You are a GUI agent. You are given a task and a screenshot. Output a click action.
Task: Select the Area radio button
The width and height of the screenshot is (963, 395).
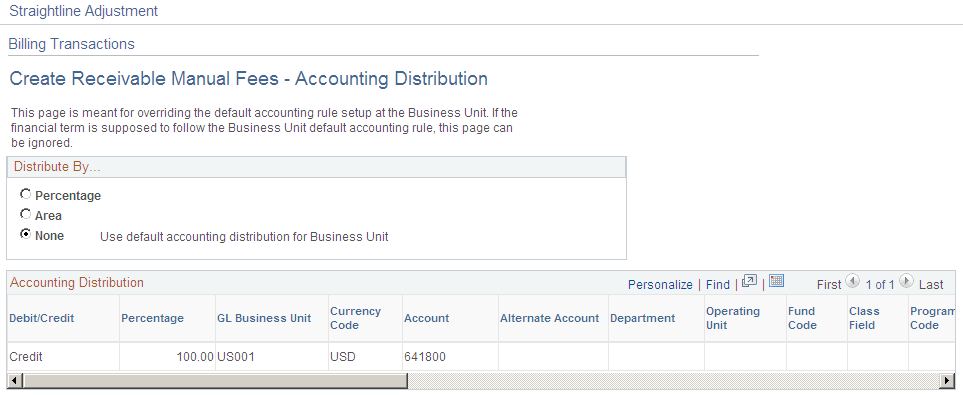[x=25, y=214]
